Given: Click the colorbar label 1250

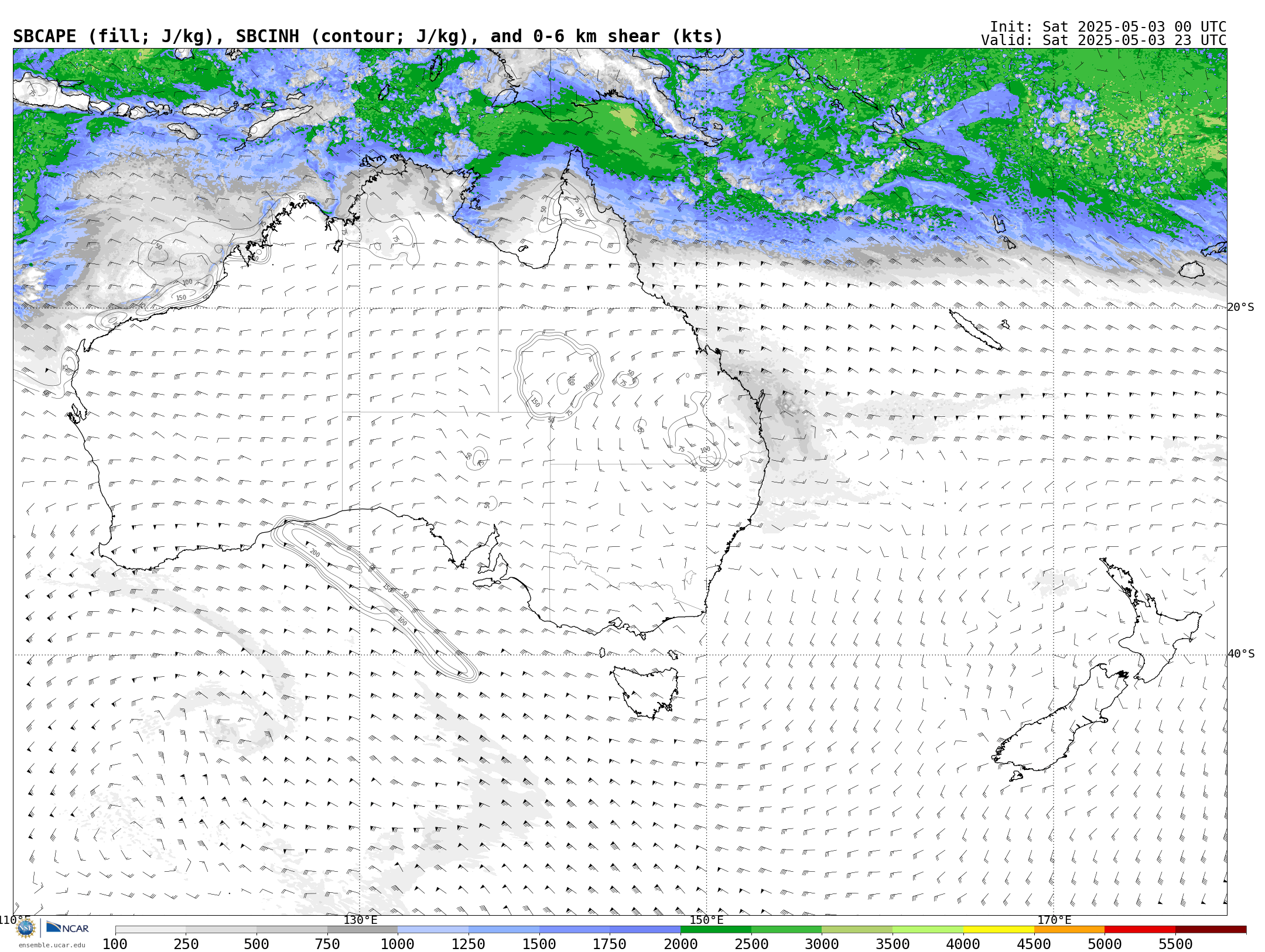Looking at the screenshot, I should [x=469, y=944].
